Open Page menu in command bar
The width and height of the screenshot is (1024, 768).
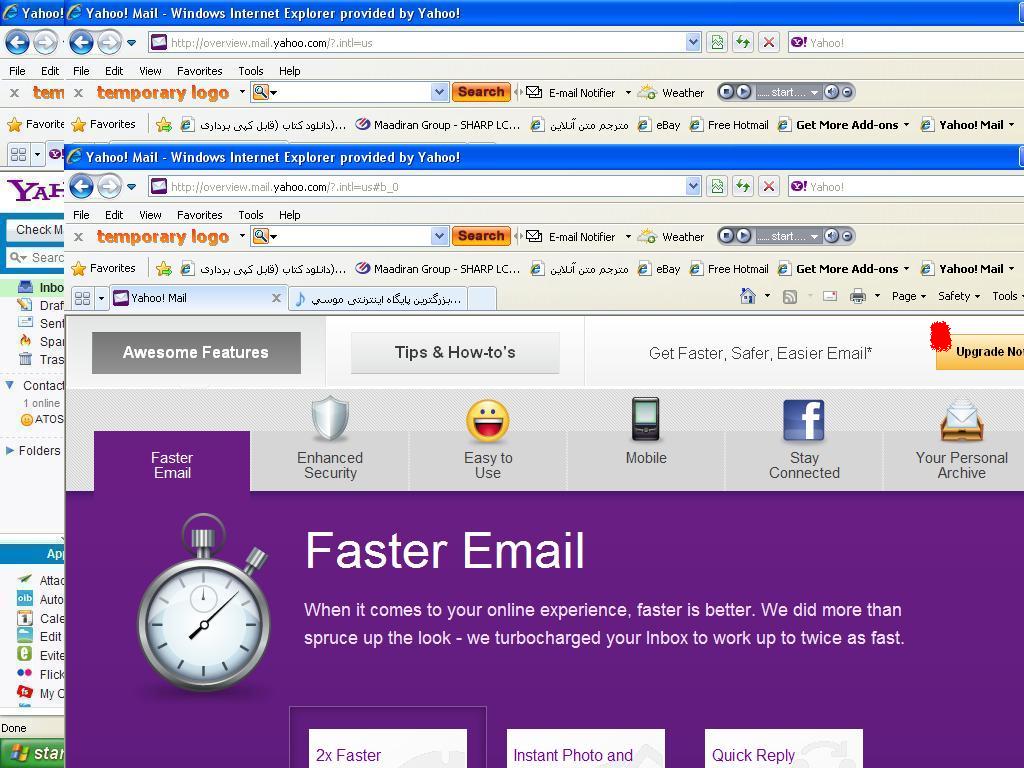click(909, 296)
